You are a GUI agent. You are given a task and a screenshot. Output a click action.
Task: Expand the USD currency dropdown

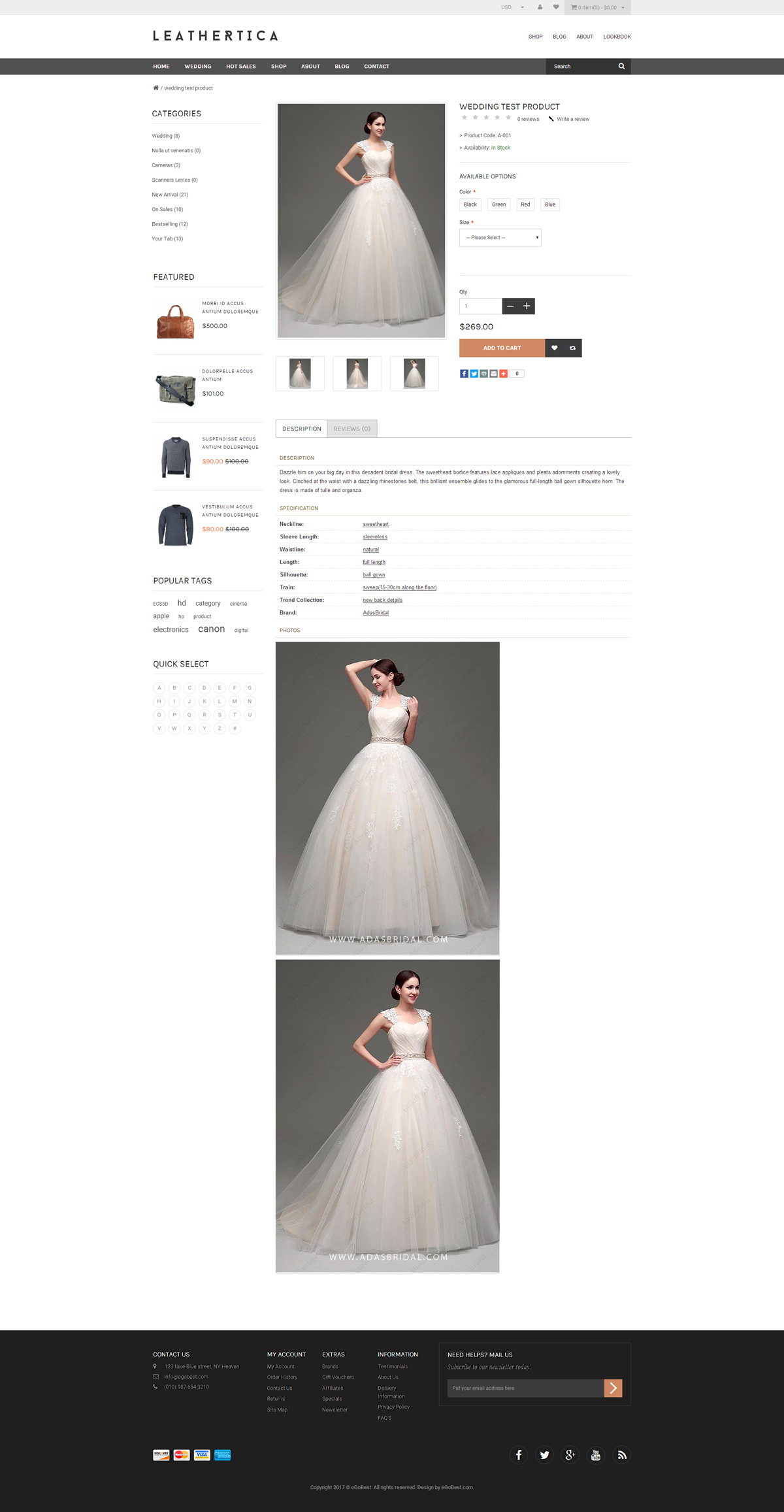click(512, 7)
